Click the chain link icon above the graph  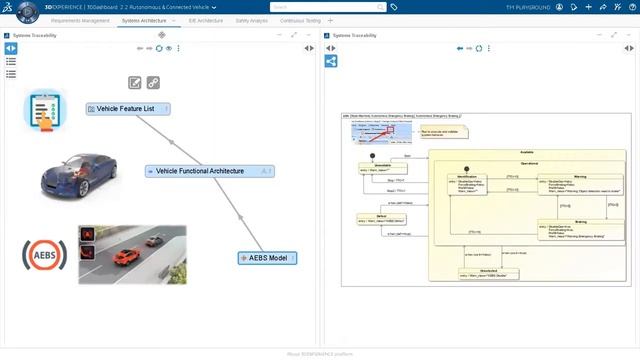tap(153, 83)
